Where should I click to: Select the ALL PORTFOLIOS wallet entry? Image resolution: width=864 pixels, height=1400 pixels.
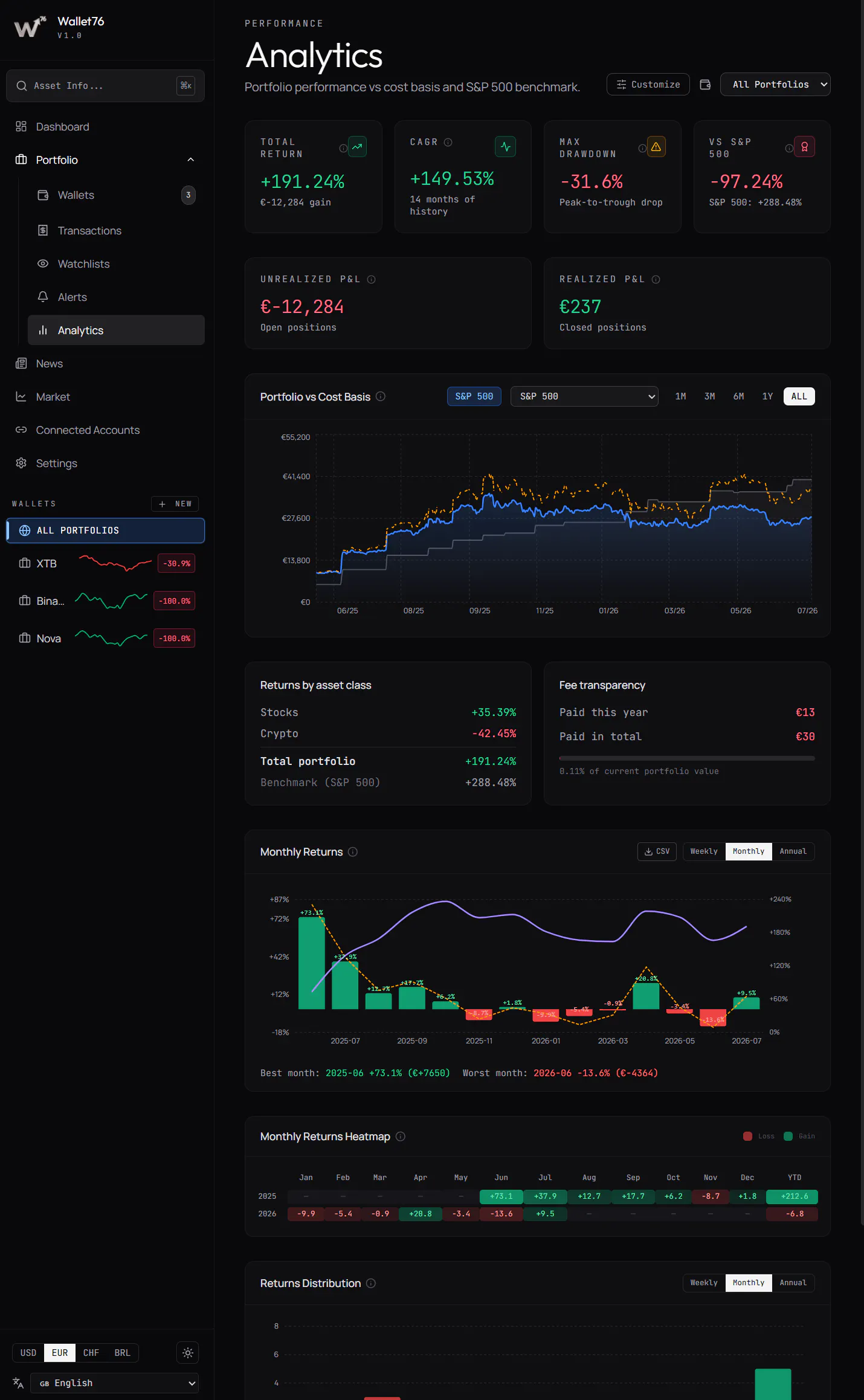[x=106, y=531]
